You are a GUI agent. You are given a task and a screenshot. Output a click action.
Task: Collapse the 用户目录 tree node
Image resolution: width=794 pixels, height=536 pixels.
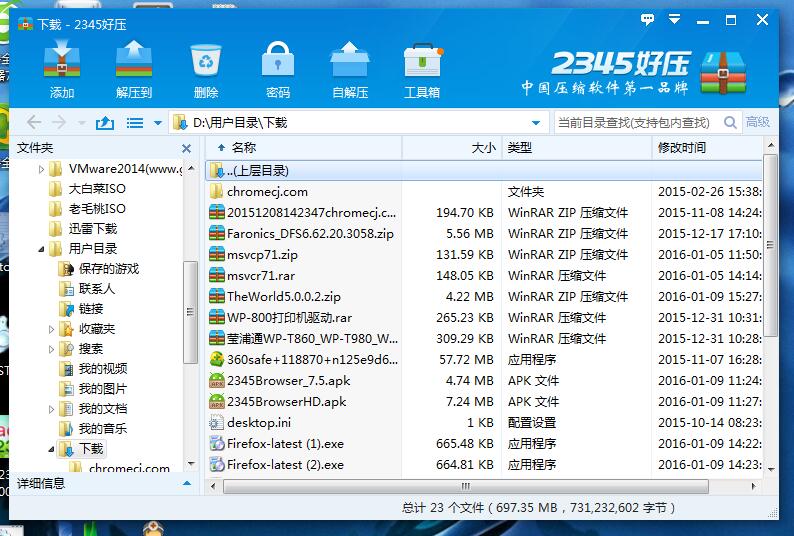point(42,249)
